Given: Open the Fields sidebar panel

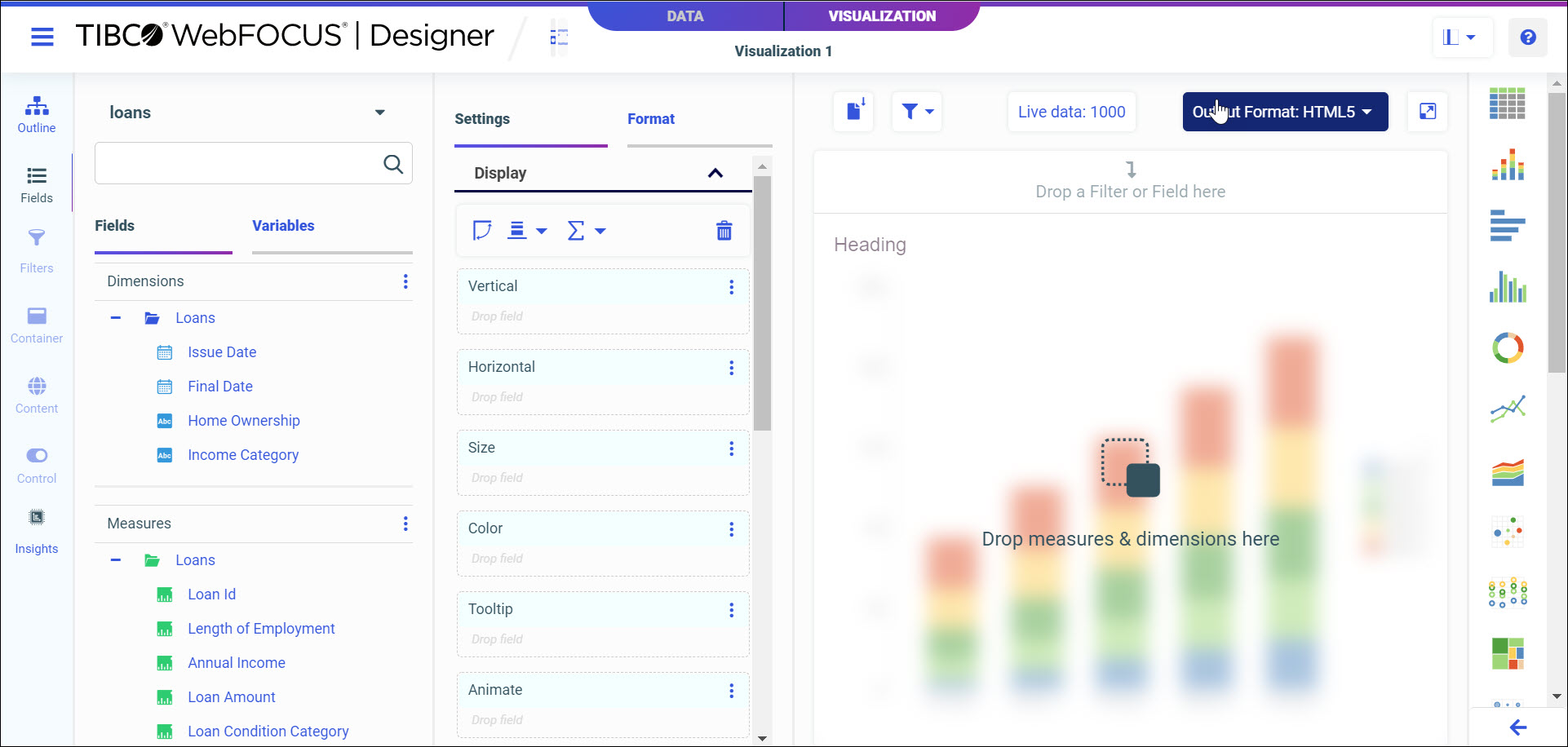Looking at the screenshot, I should point(37,185).
